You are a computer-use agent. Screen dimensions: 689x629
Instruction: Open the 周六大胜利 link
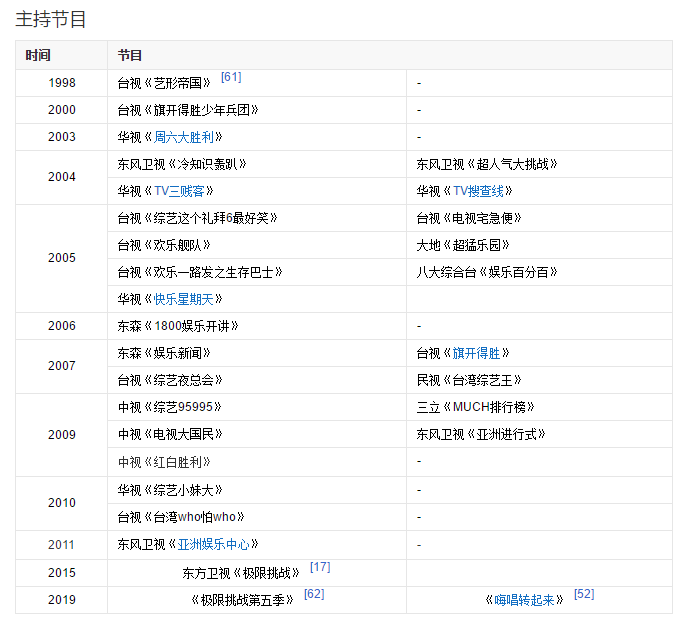click(184, 137)
